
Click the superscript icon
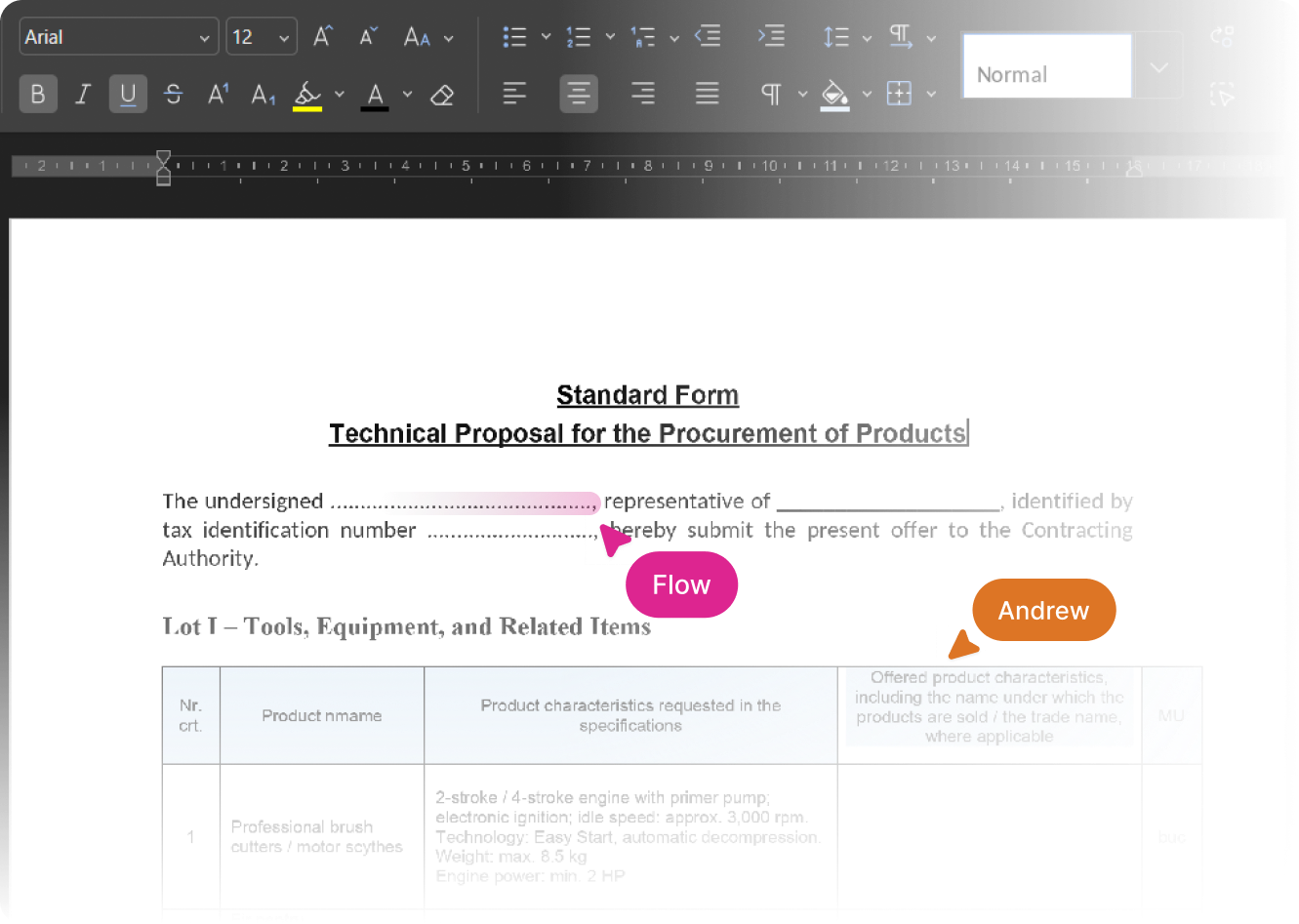pyautogui.click(x=218, y=95)
